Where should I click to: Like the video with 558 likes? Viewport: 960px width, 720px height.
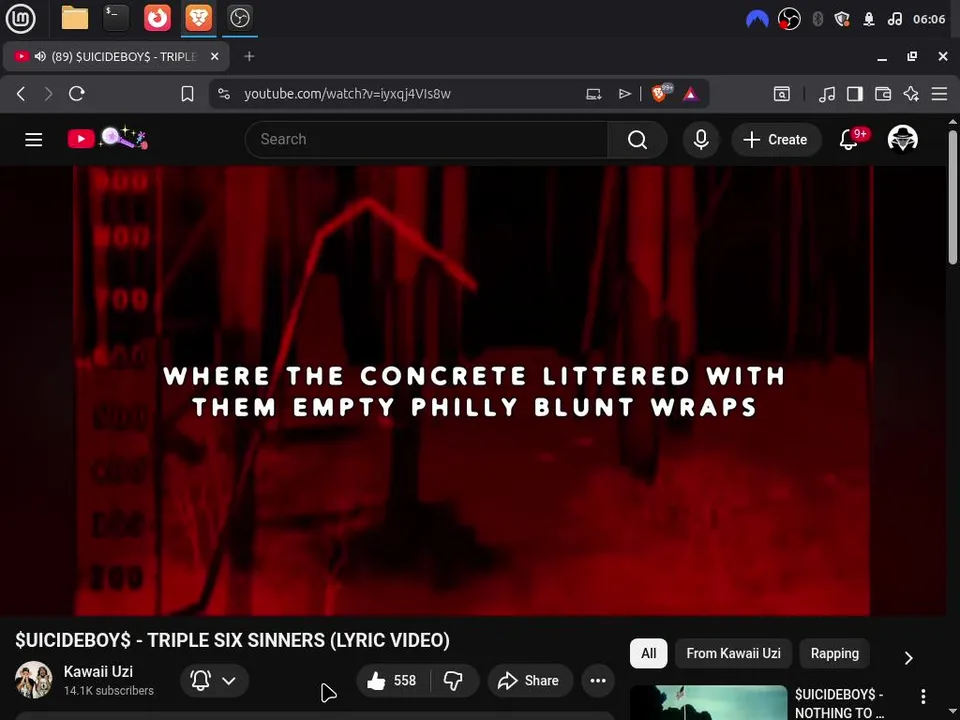point(392,681)
